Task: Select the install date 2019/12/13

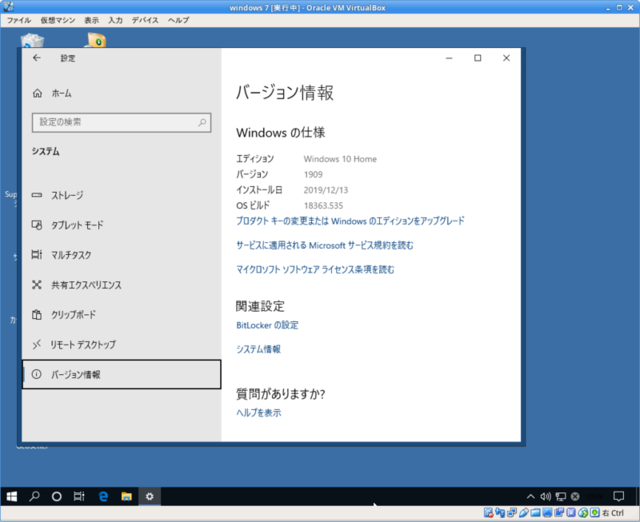Action: [326, 190]
